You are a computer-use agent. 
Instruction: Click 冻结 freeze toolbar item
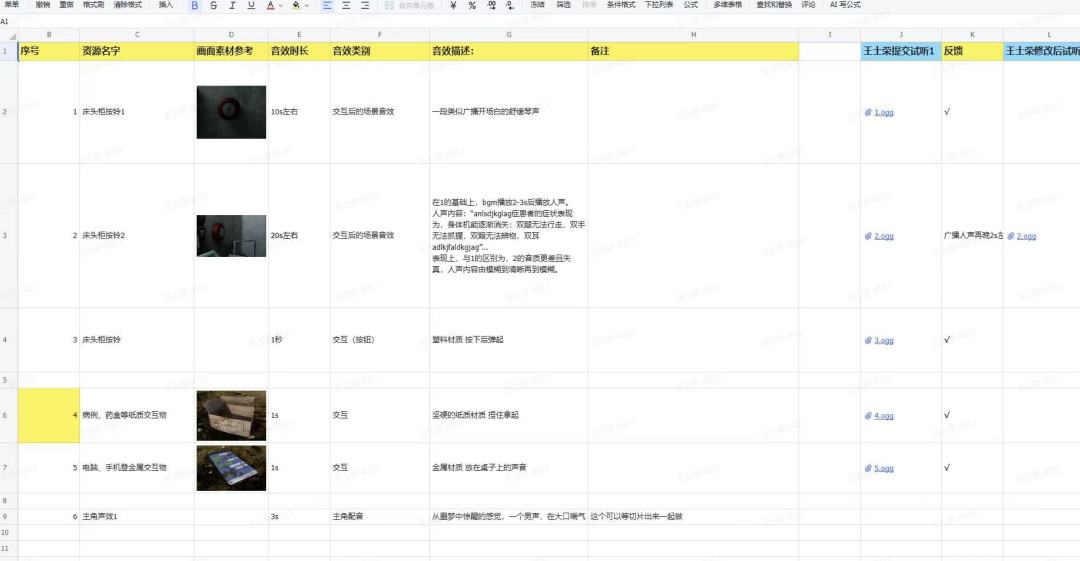click(x=537, y=5)
